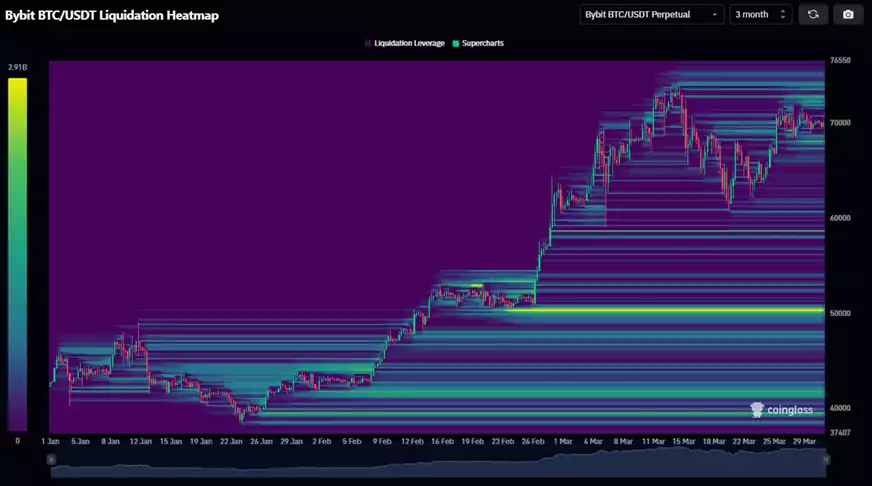Click the bright yellow liquidation band near 50000
The image size is (872, 486).
click(x=665, y=310)
